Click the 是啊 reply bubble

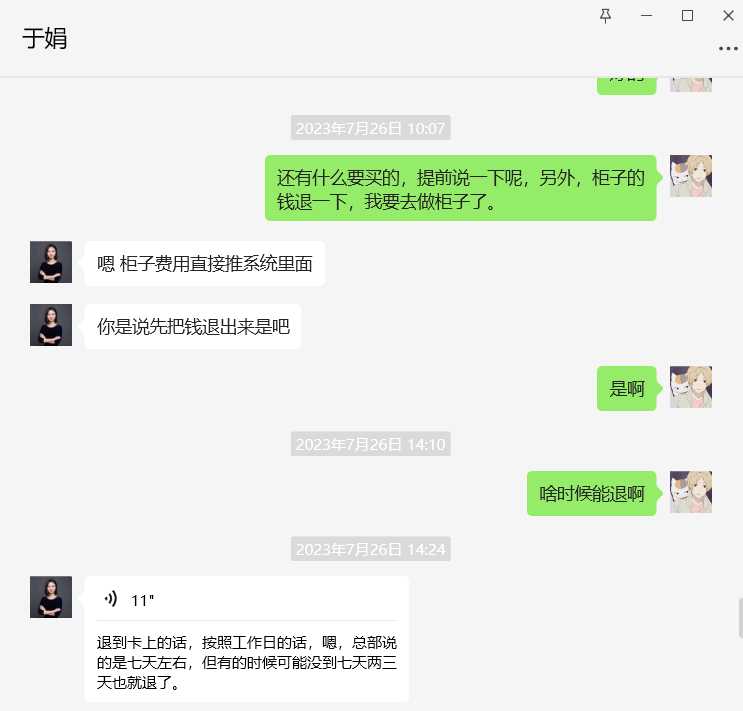tap(626, 389)
